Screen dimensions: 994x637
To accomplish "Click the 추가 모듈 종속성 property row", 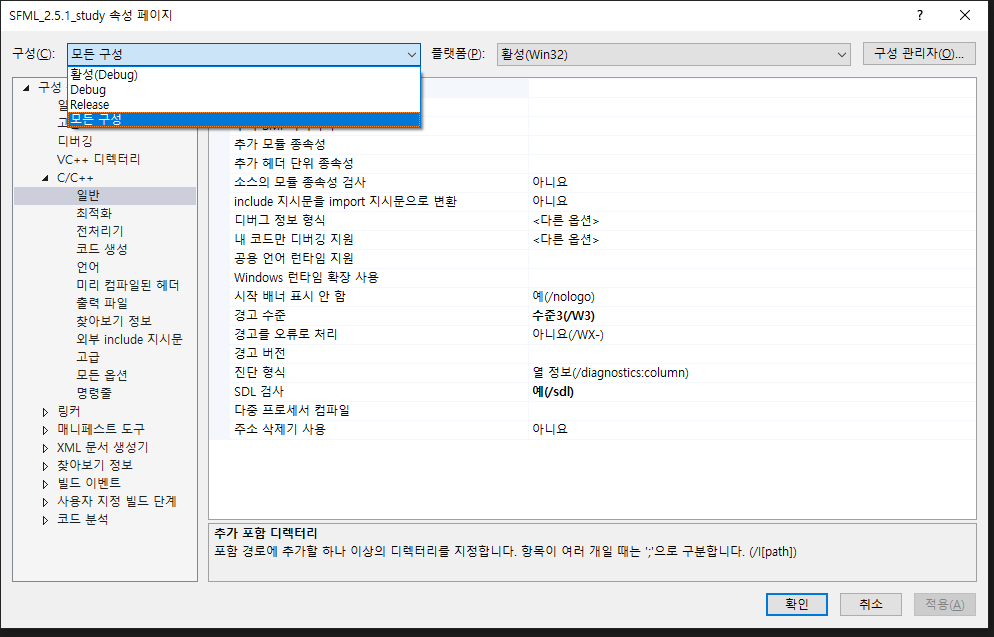I will pos(280,145).
